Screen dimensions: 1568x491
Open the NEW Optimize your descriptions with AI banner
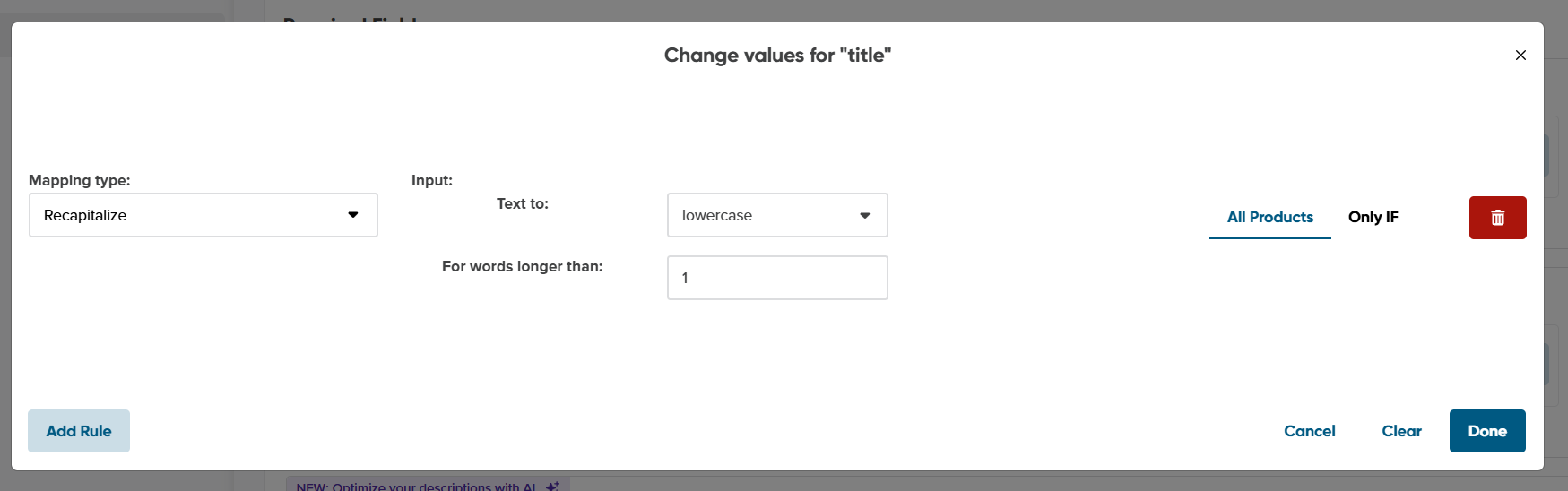coord(428,485)
